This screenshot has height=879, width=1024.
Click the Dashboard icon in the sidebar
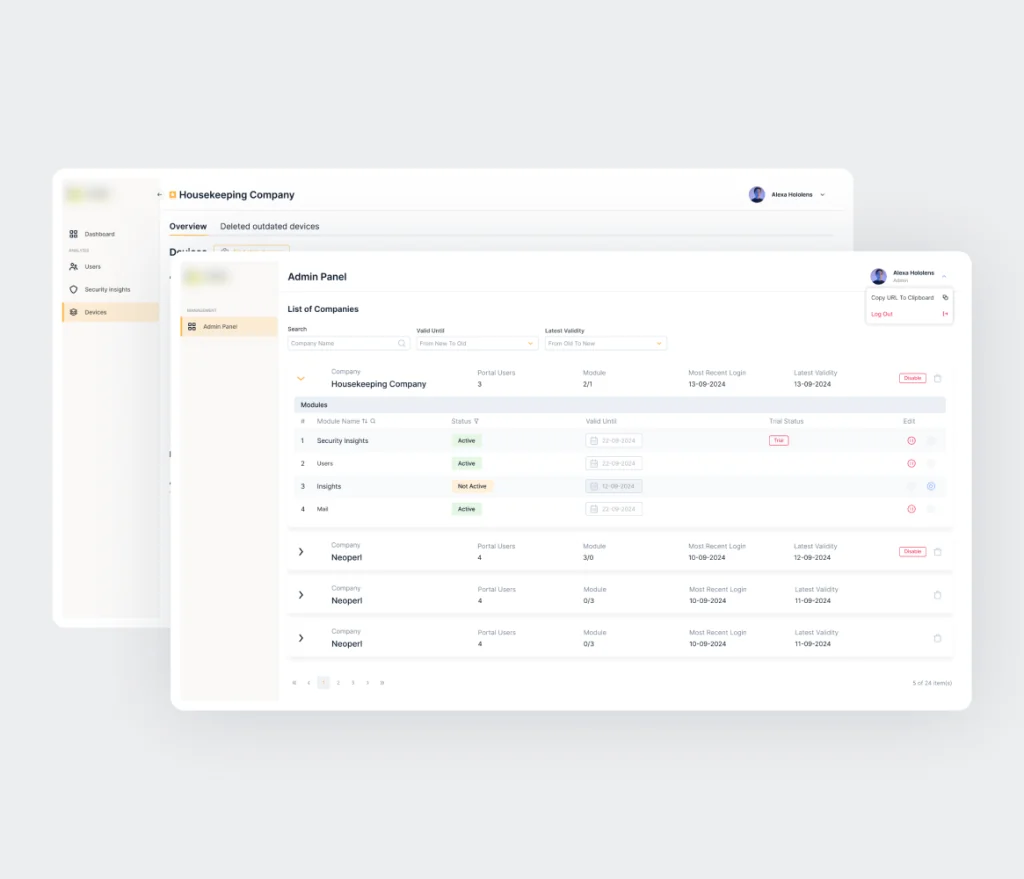tap(74, 234)
